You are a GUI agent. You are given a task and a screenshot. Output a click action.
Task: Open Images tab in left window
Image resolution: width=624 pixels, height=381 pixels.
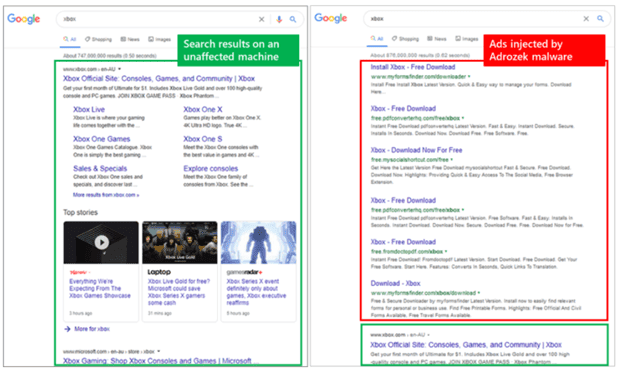pyautogui.click(x=160, y=39)
